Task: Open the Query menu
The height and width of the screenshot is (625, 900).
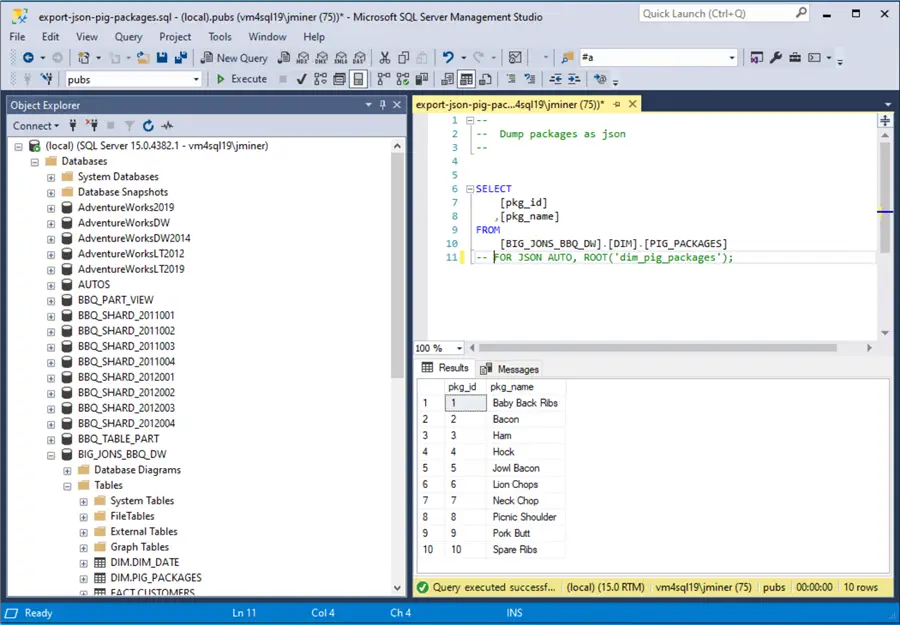Action: click(128, 37)
